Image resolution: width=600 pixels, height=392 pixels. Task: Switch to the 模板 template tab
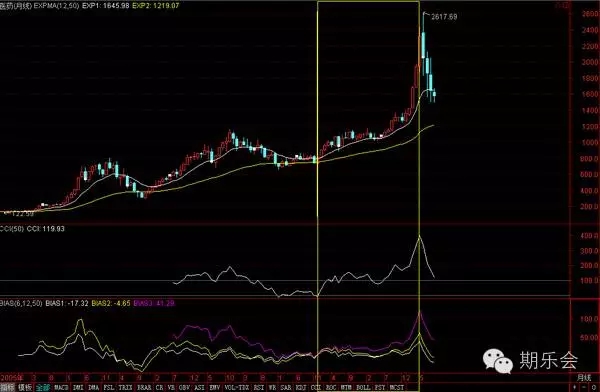click(25, 387)
